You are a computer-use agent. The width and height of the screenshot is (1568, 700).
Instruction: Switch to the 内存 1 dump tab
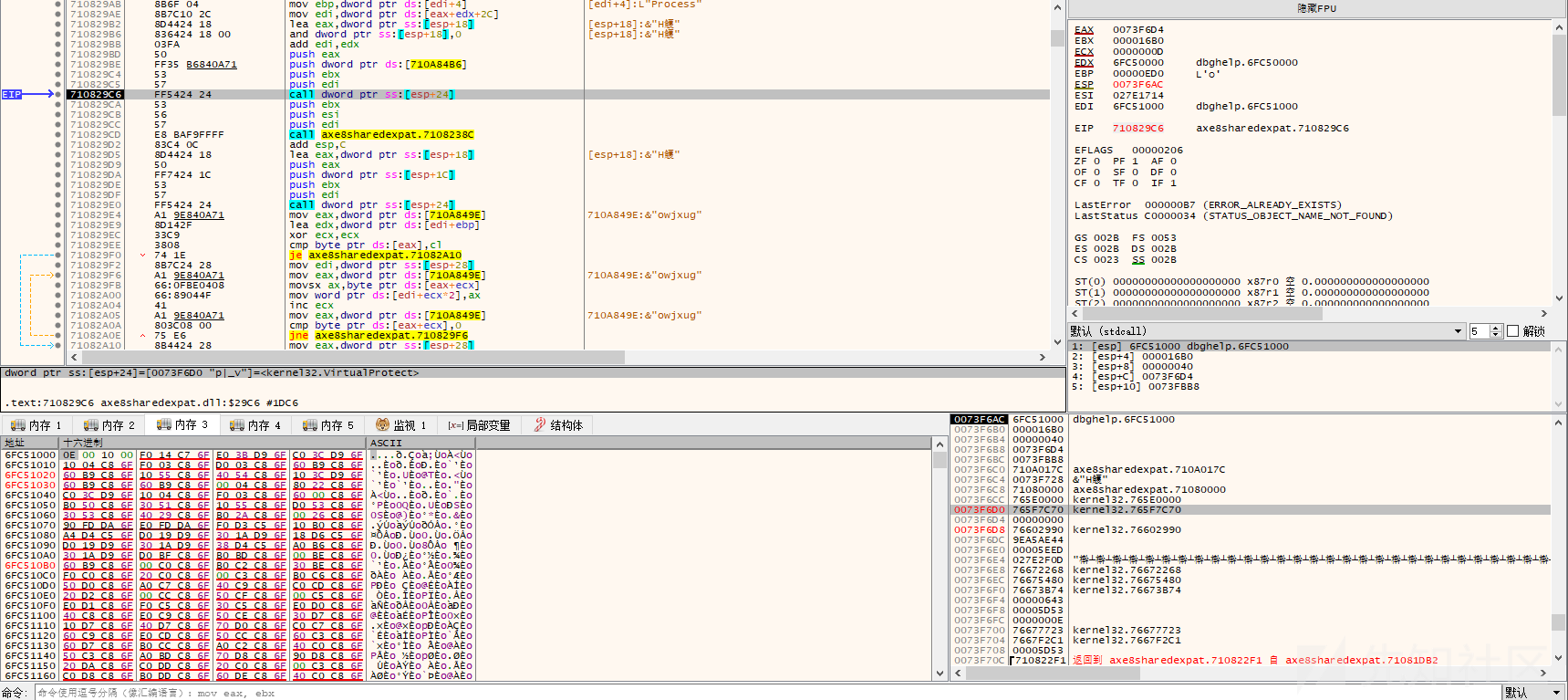pyautogui.click(x=36, y=425)
